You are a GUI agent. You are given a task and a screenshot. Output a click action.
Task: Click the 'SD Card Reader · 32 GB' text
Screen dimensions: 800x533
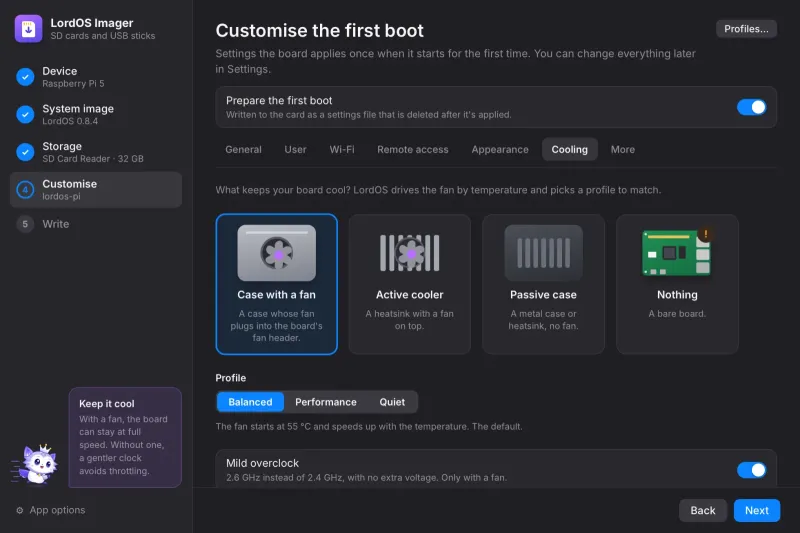point(93,159)
